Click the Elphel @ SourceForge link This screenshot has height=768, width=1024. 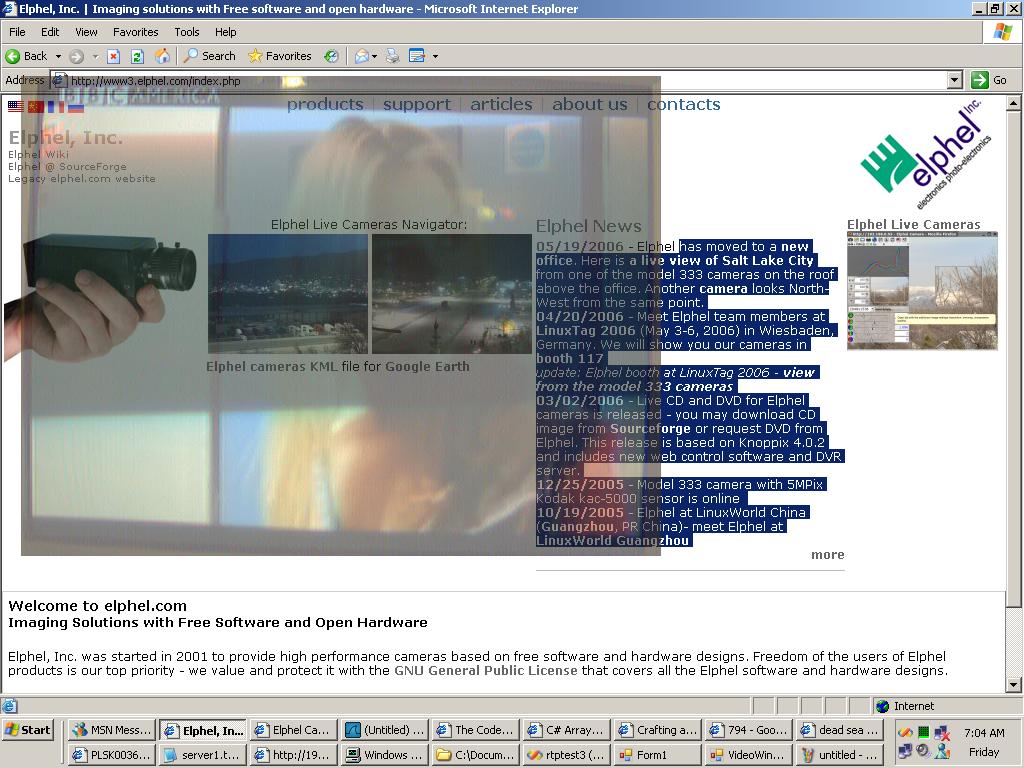point(67,167)
